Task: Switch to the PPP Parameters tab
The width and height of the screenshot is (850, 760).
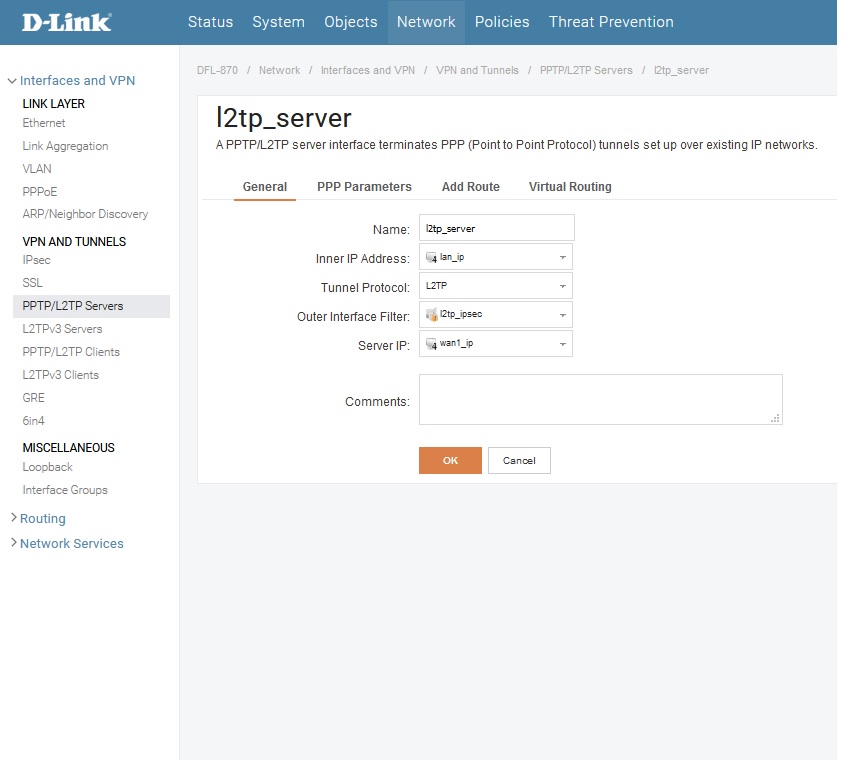Action: click(364, 187)
